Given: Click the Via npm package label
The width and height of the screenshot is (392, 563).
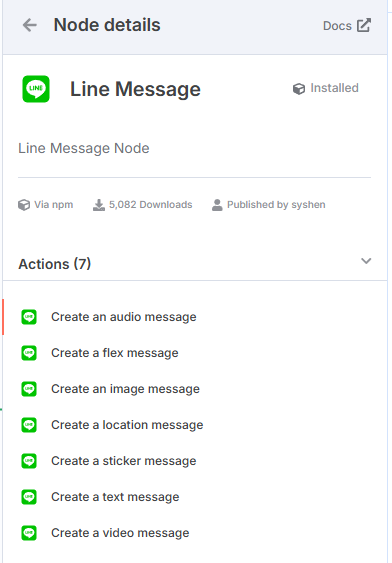Looking at the screenshot, I should [x=46, y=205].
